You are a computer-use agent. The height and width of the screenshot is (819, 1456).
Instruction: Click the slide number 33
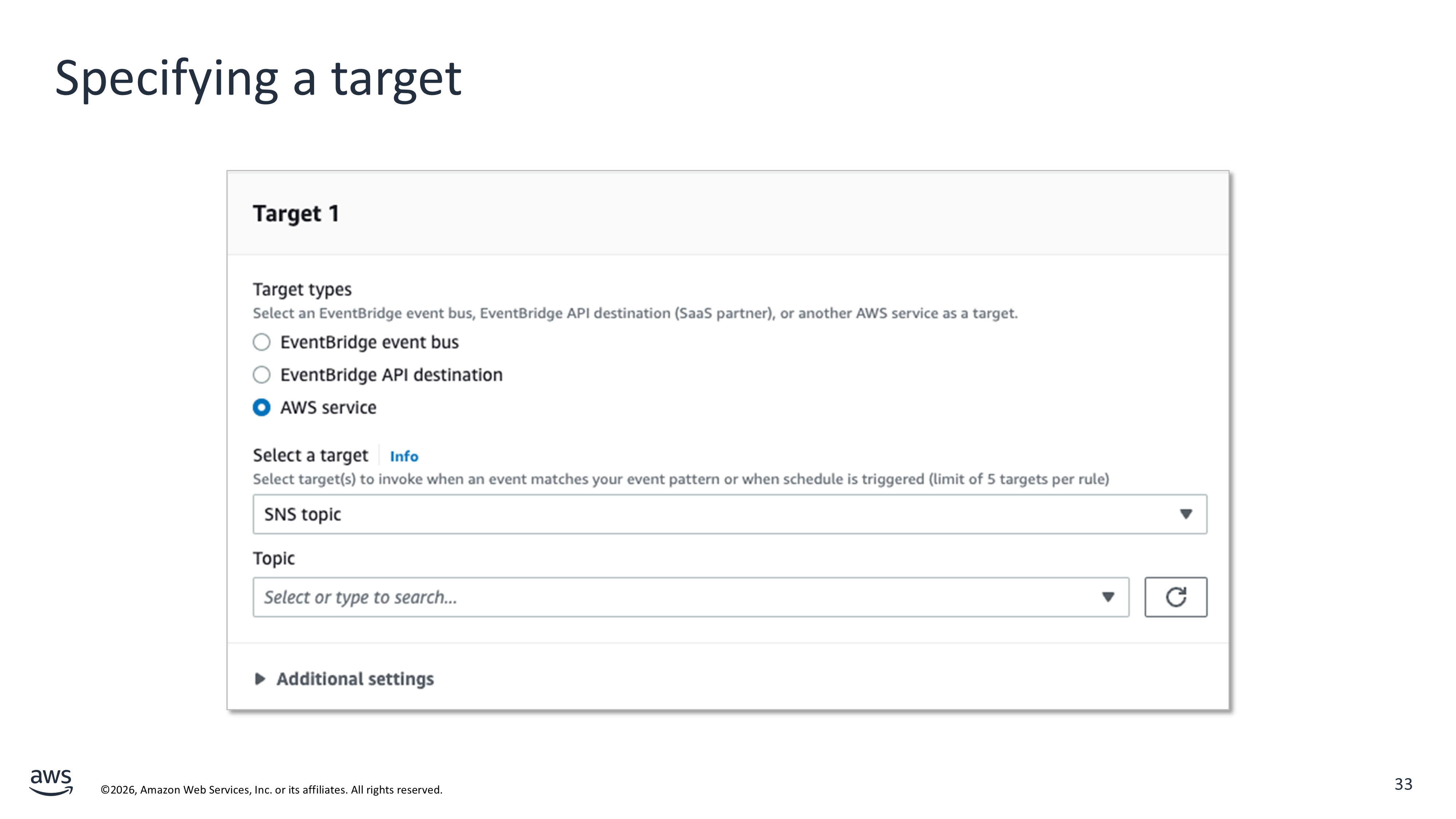(1403, 784)
